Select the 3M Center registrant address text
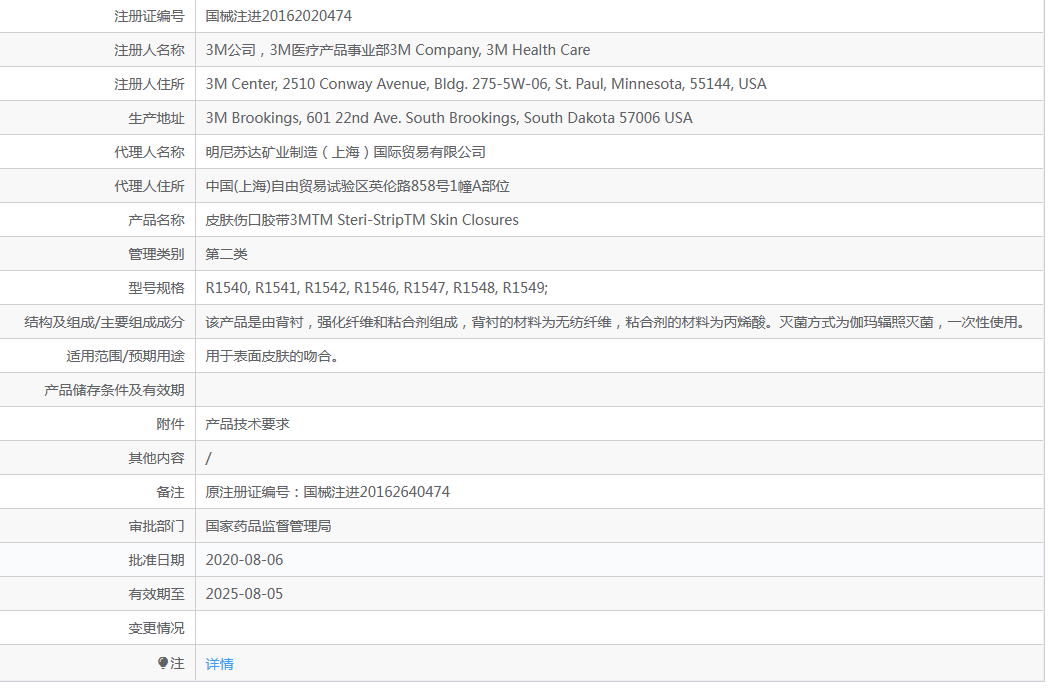This screenshot has height=688, width=1051. click(x=486, y=84)
